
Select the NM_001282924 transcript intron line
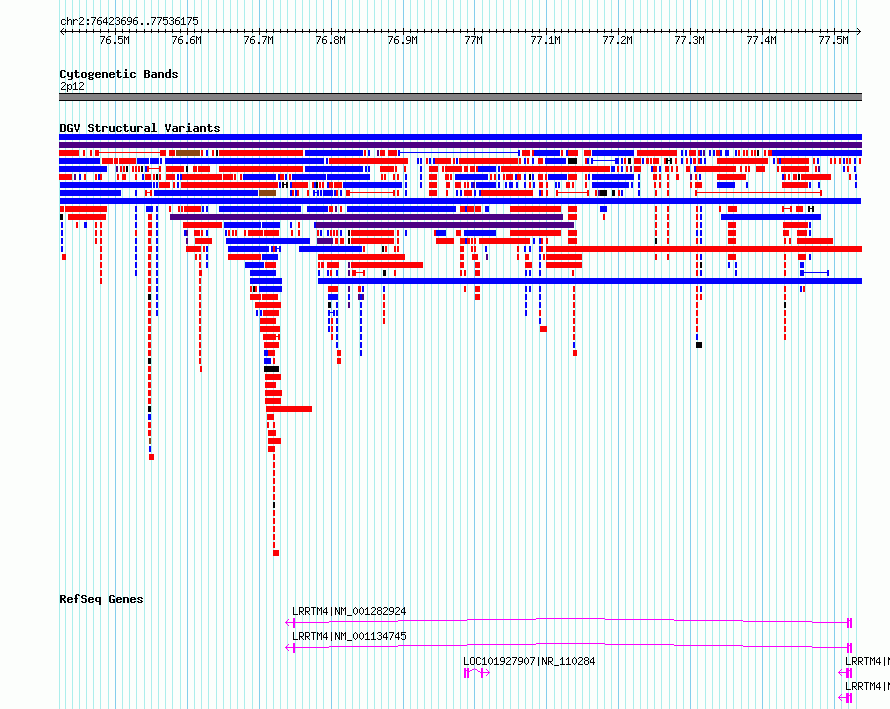click(570, 620)
